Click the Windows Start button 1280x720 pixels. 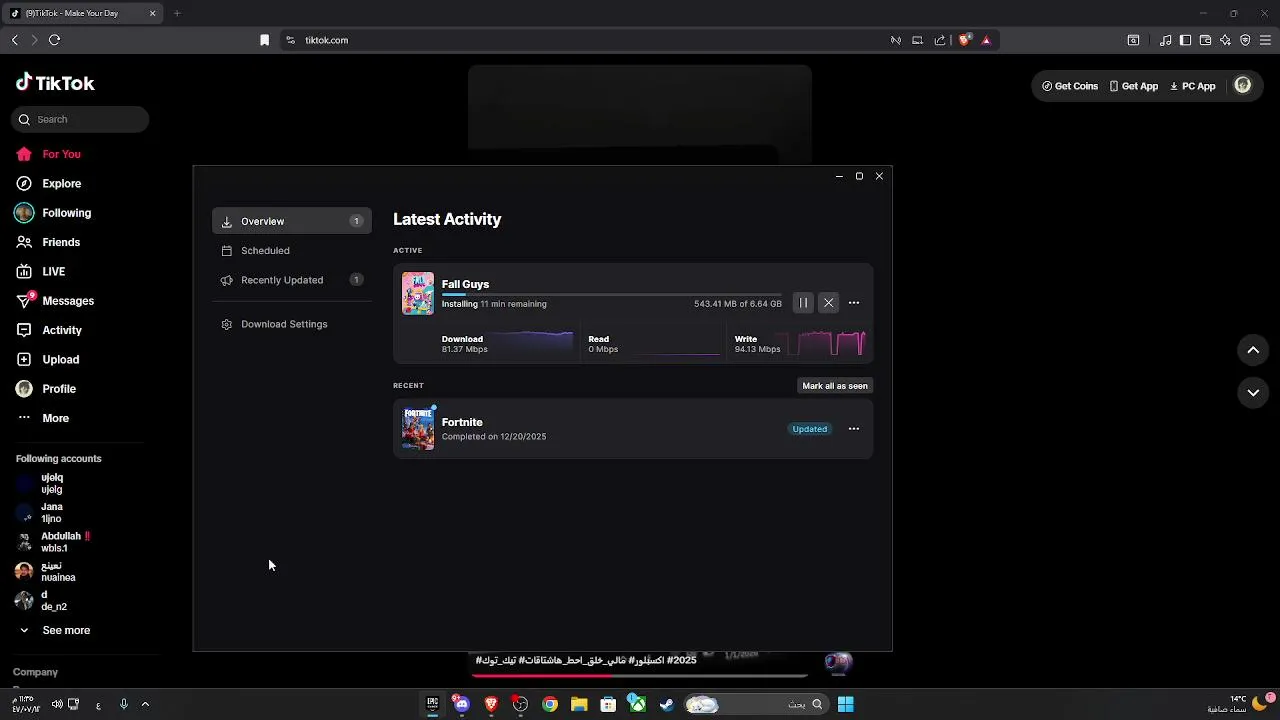845,704
